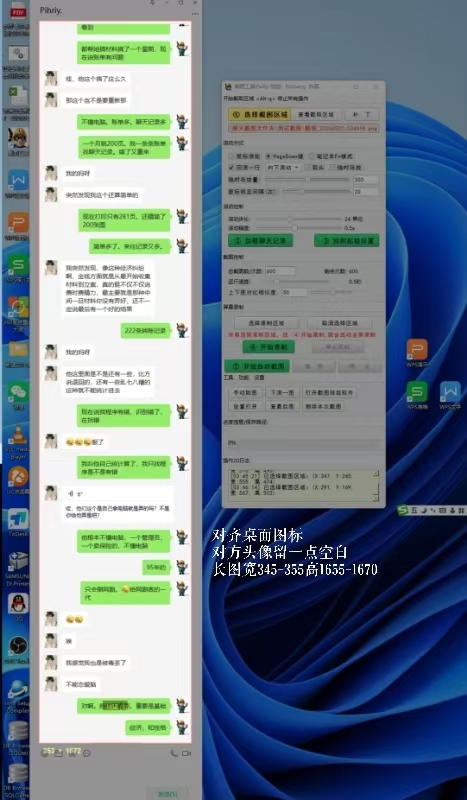Click the 95年的 chat message bubble
The width and height of the screenshot is (467, 800).
click(156, 567)
